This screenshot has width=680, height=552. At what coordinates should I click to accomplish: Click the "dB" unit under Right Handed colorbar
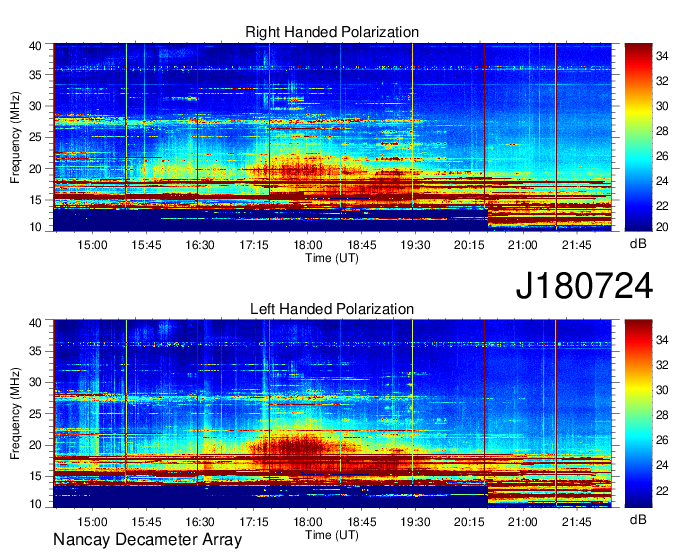pos(638,244)
